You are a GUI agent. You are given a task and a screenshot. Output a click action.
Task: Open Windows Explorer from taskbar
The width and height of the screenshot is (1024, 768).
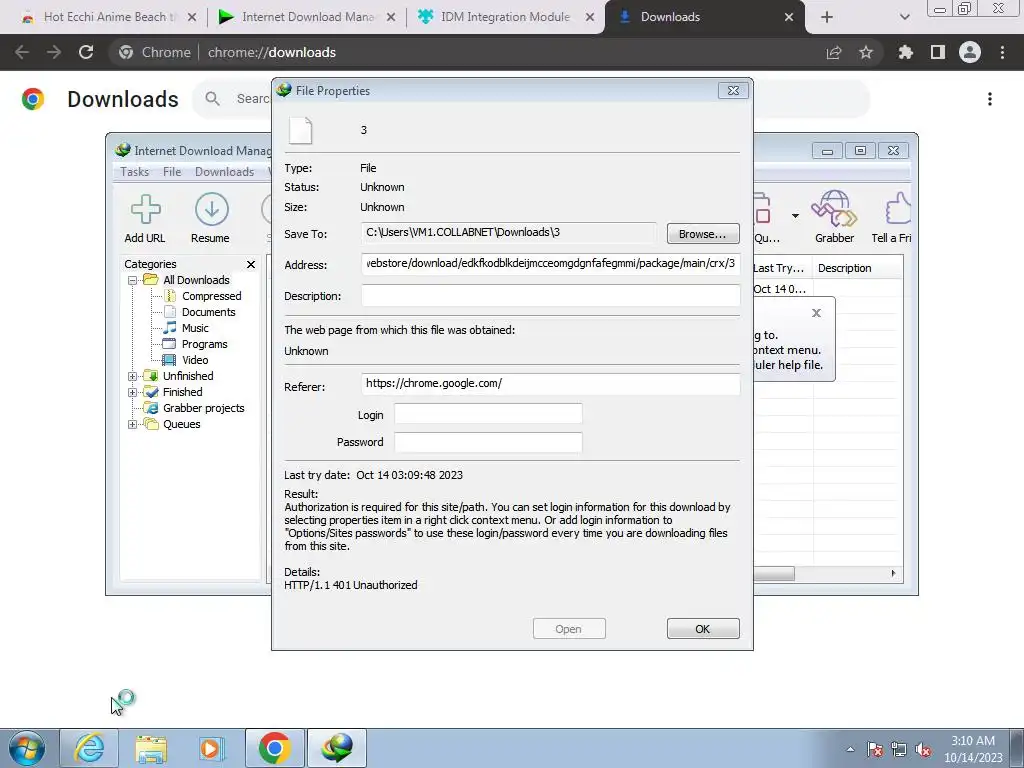151,748
